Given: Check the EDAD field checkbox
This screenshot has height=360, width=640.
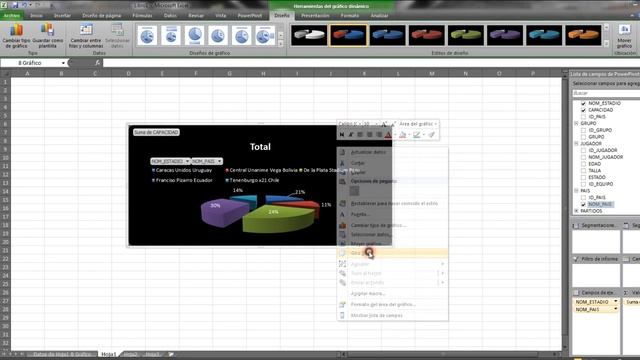Looking at the screenshot, I should pos(583,164).
